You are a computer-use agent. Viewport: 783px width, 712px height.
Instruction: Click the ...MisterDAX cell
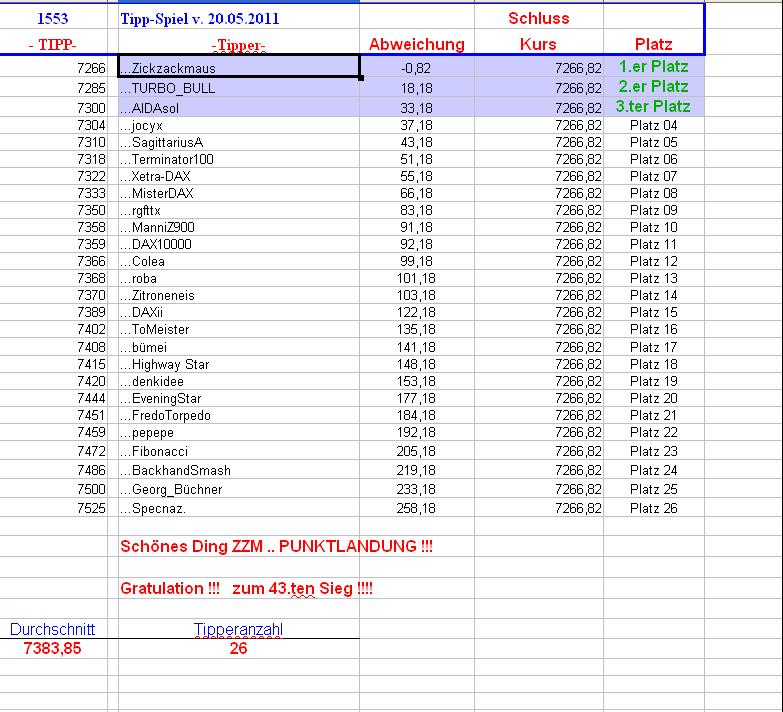[x=239, y=193]
